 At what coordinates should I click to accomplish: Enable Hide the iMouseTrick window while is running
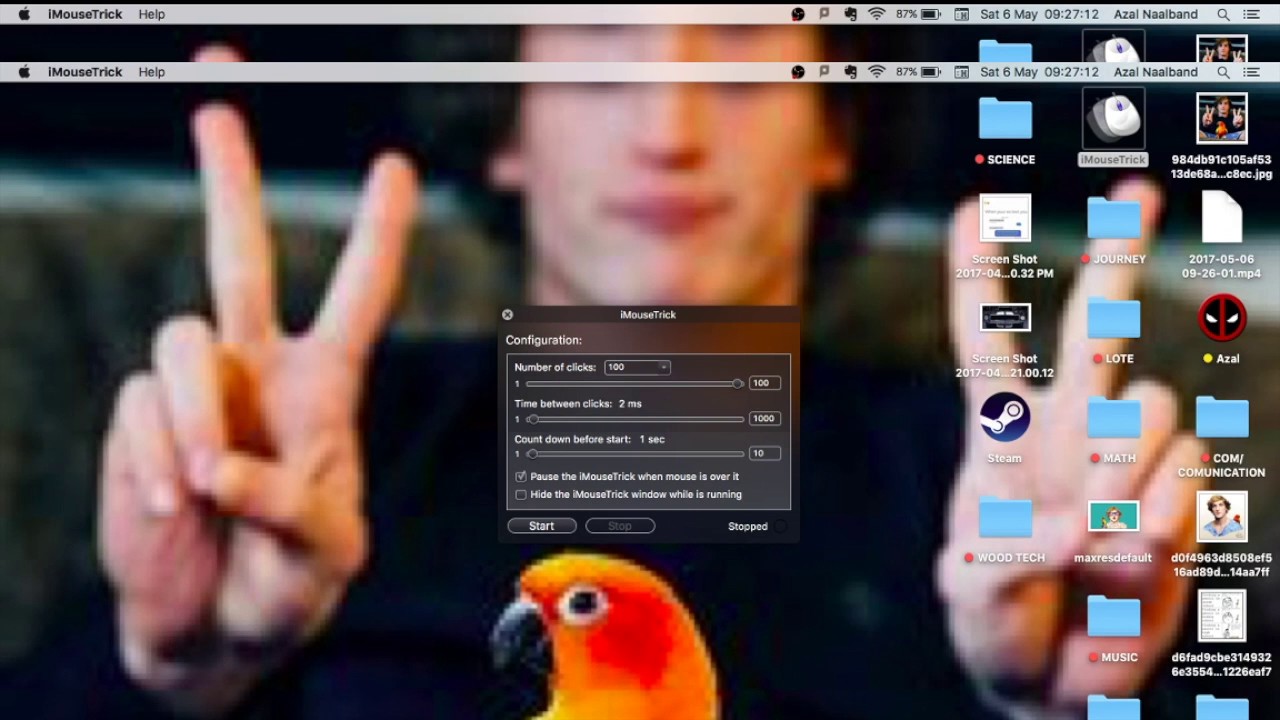click(x=521, y=495)
